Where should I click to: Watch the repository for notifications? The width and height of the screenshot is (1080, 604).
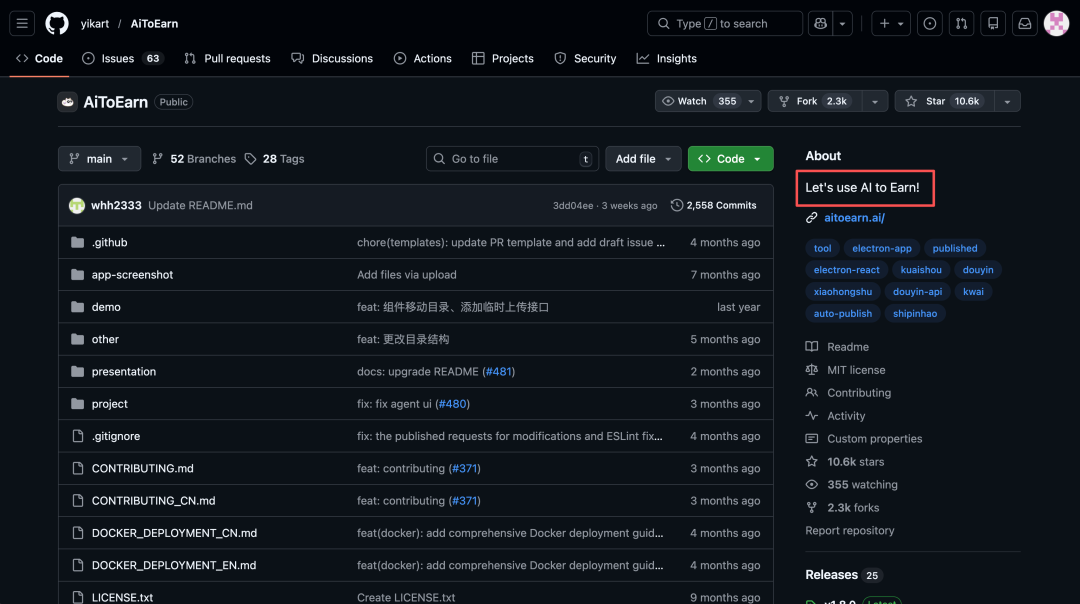[x=698, y=101]
